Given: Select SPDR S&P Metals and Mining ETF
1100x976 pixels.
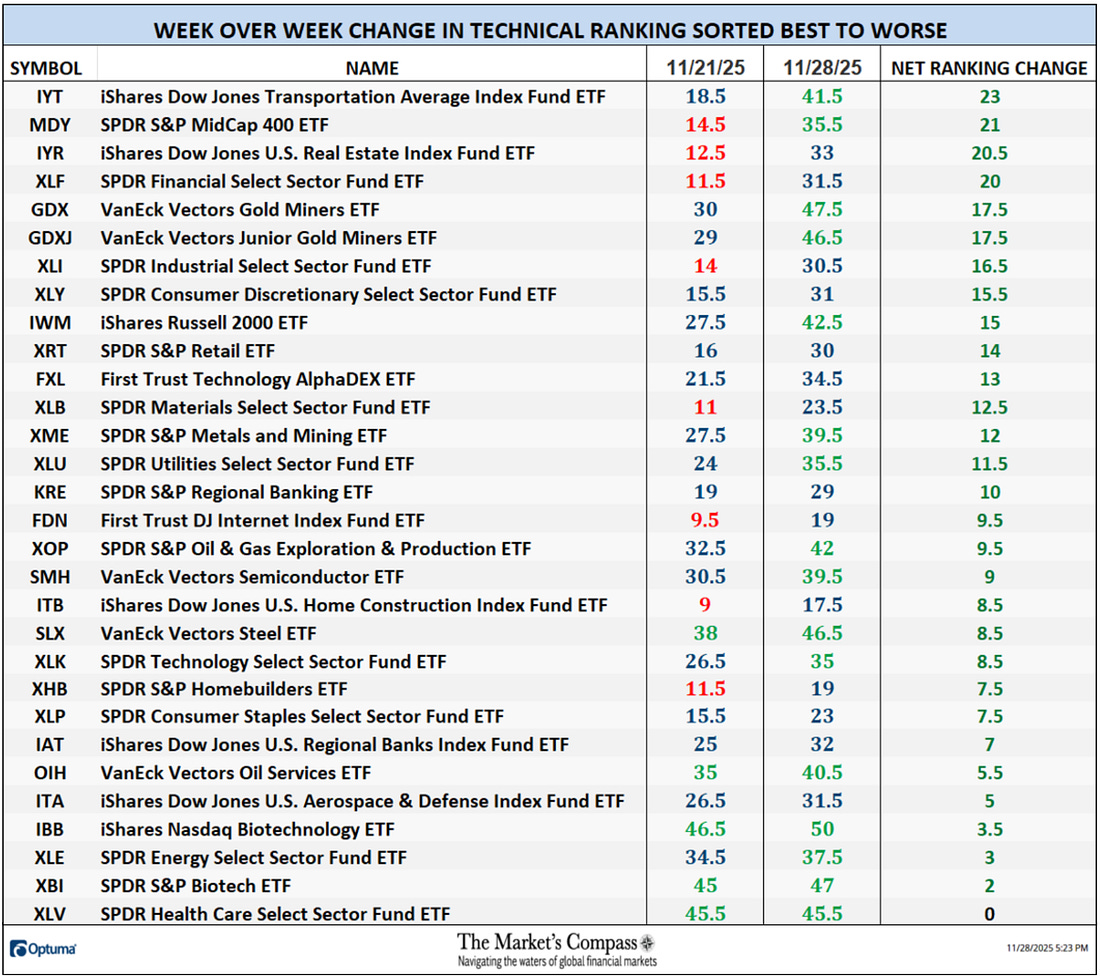Looking at the screenshot, I should [x=243, y=436].
